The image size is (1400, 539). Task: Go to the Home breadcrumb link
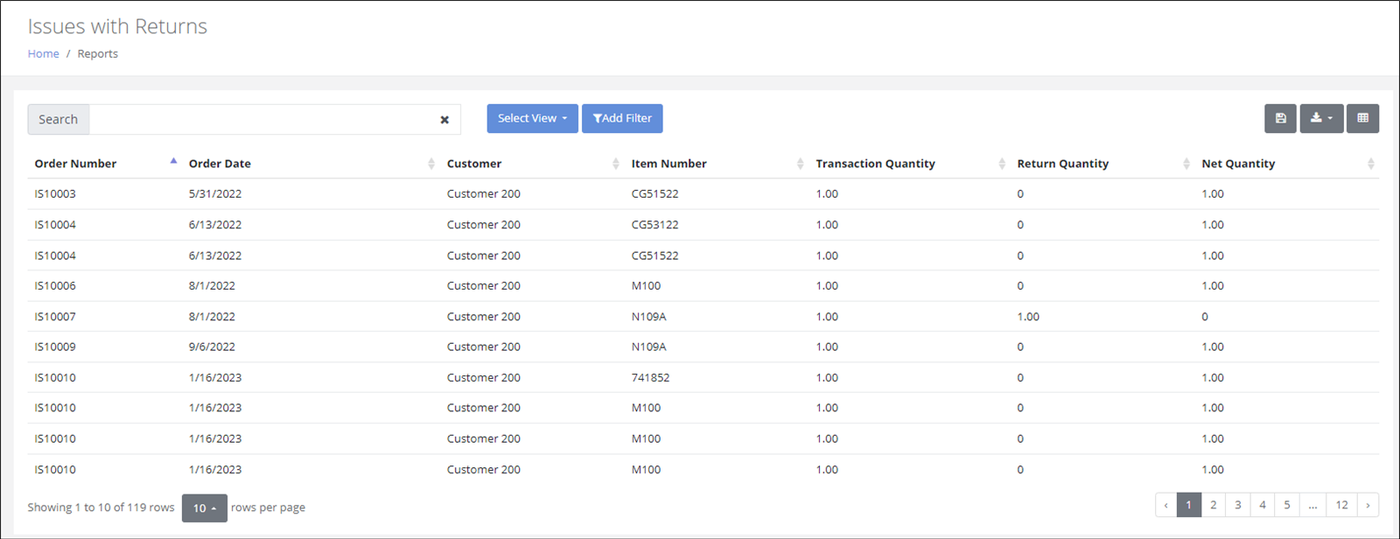pos(43,54)
